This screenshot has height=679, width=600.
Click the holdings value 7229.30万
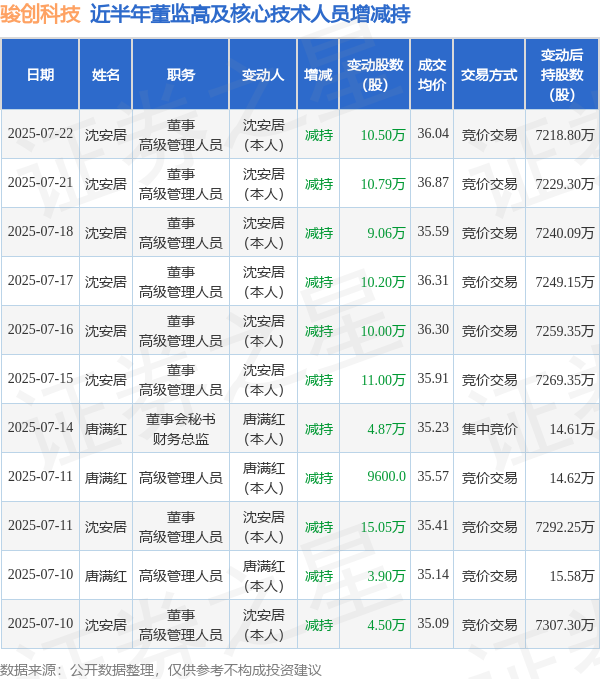[565, 184]
